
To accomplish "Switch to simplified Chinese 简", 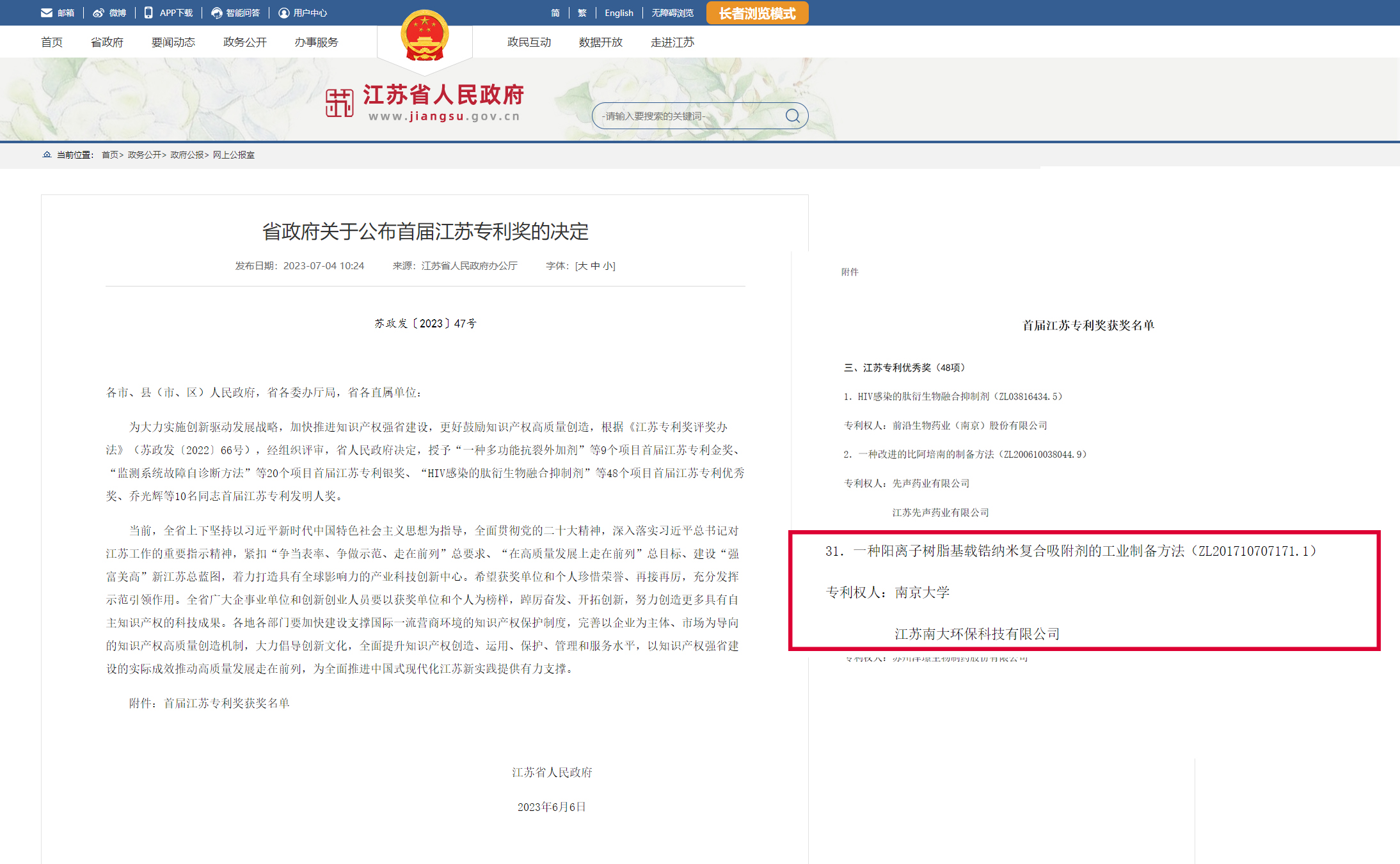I will [555, 13].
